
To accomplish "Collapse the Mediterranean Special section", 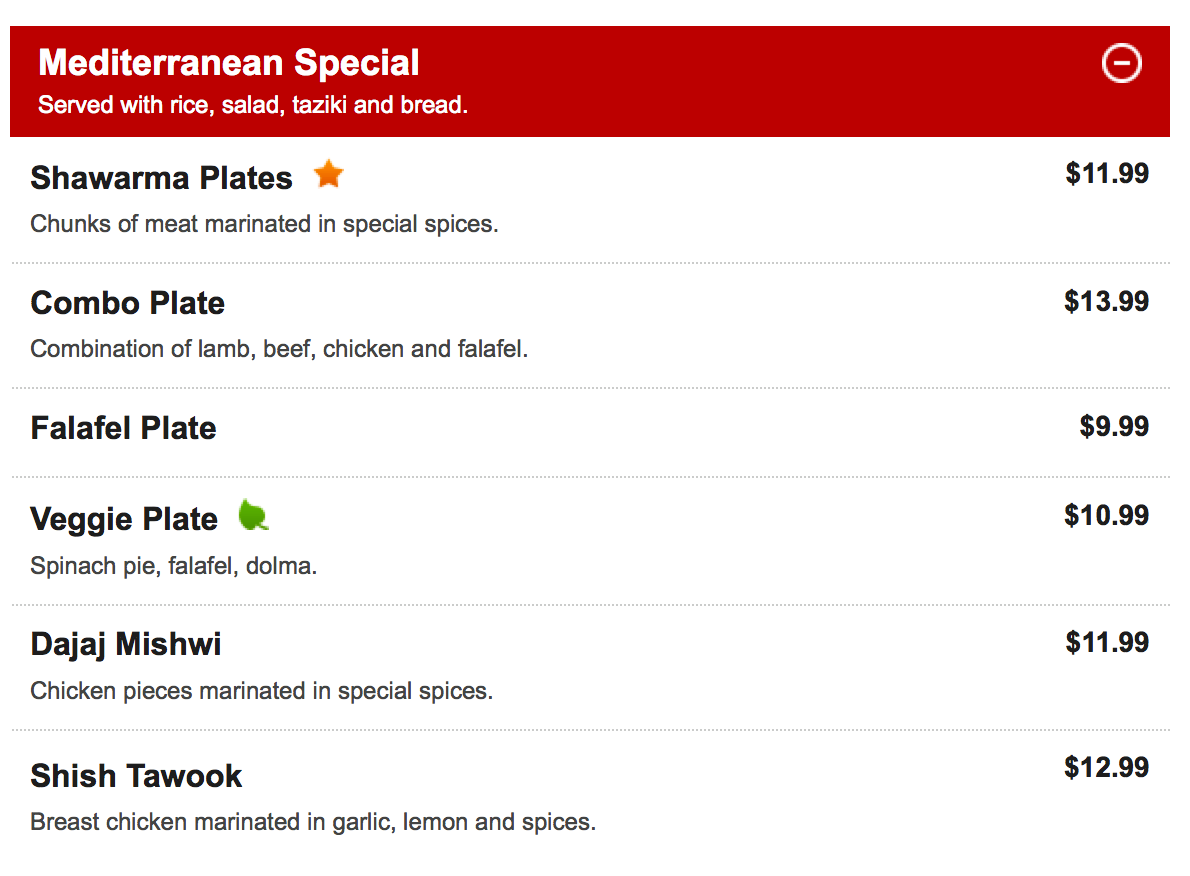I will click(x=1121, y=63).
